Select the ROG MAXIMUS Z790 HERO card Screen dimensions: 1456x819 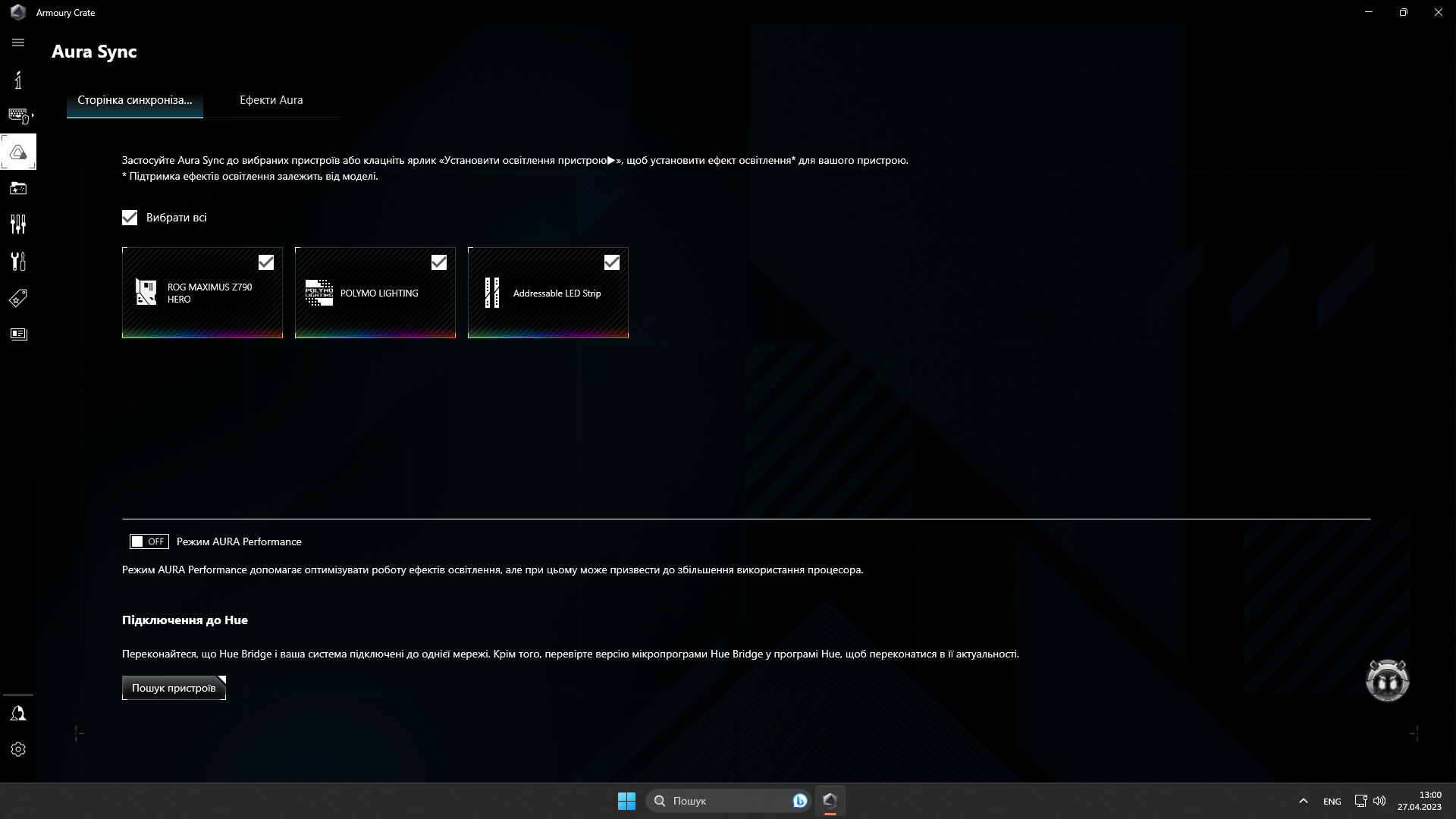(202, 293)
